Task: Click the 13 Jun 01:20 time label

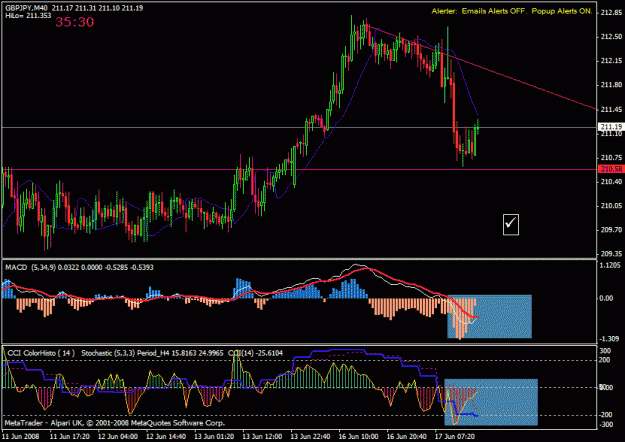Action: click(214, 436)
